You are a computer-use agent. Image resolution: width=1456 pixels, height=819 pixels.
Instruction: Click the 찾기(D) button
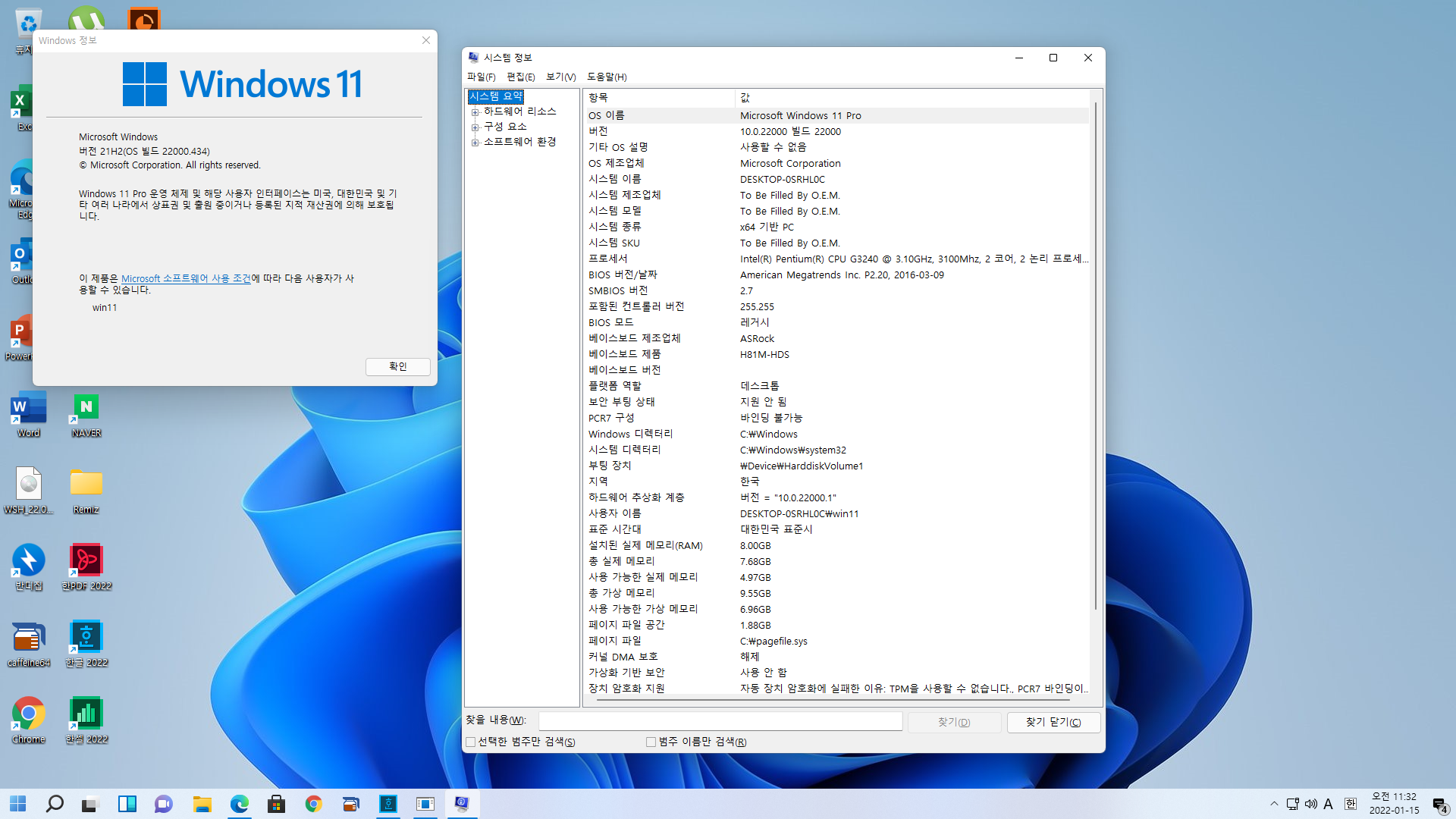point(954,722)
